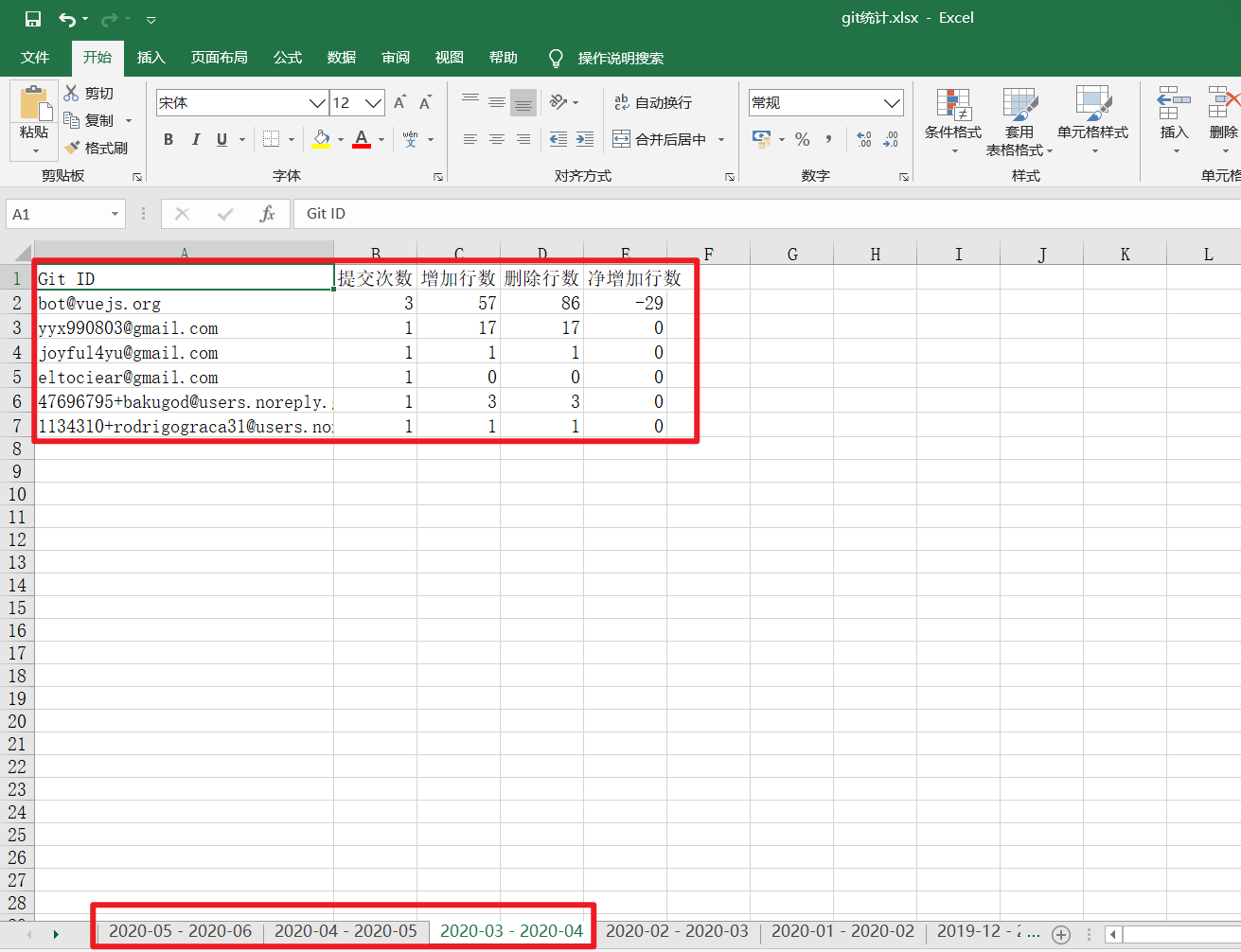Switch to the 公式 ribbon tab
Viewport: 1241px width, 952px height.
(x=288, y=58)
